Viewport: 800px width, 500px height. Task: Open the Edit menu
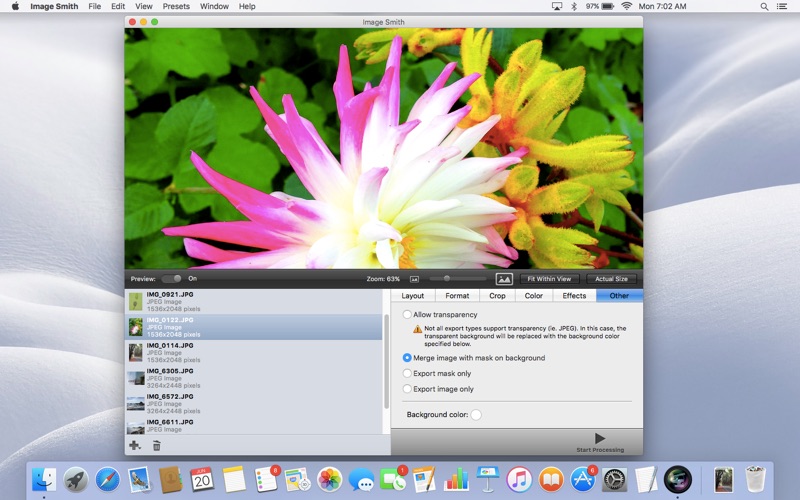[x=118, y=6]
